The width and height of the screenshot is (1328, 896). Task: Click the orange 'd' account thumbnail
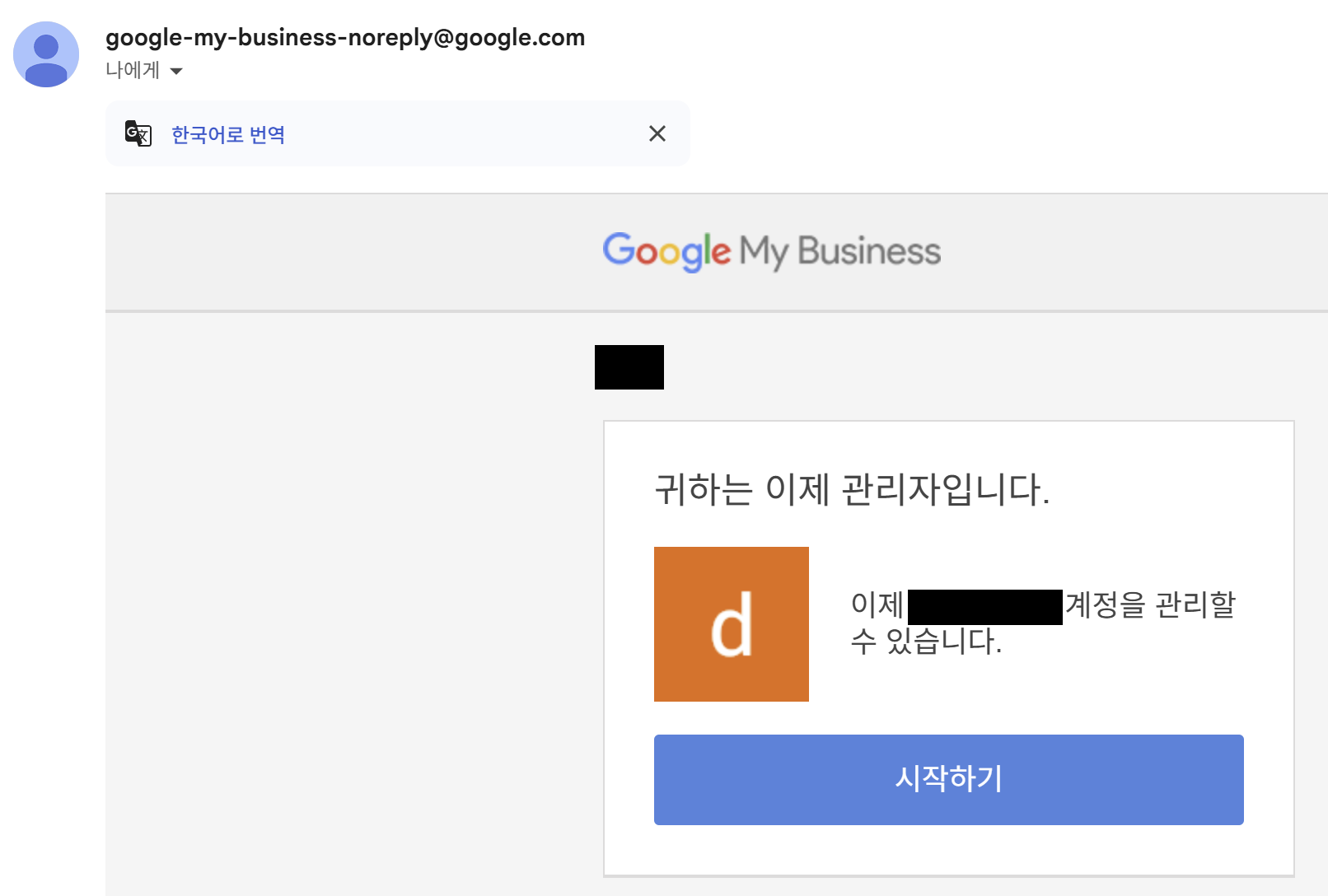732,624
